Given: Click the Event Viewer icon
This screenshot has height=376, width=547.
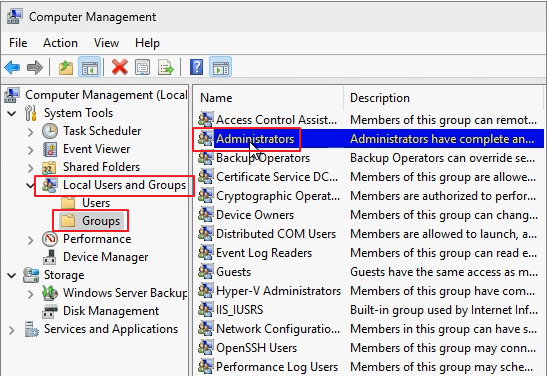Looking at the screenshot, I should tap(50, 149).
